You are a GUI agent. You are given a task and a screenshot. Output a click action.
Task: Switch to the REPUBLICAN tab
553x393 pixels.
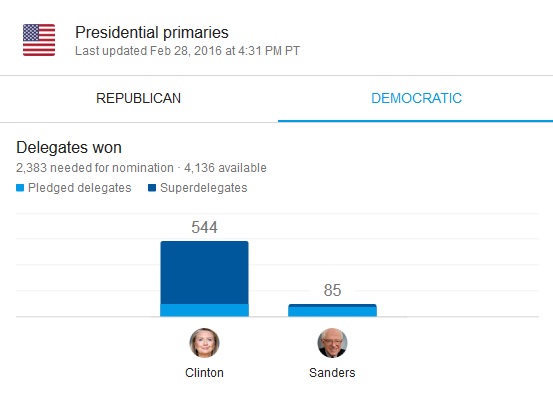tap(139, 98)
